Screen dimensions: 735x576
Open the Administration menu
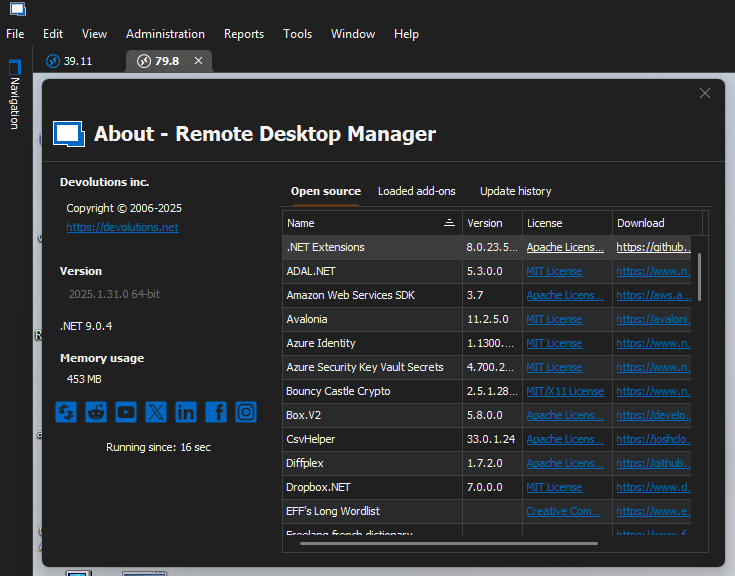tap(165, 34)
